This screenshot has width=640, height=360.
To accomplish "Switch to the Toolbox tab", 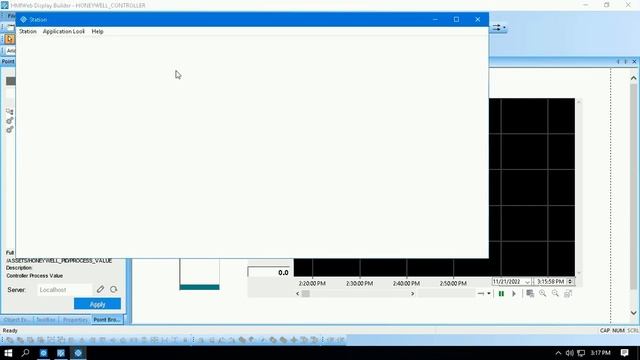I will [45, 320].
